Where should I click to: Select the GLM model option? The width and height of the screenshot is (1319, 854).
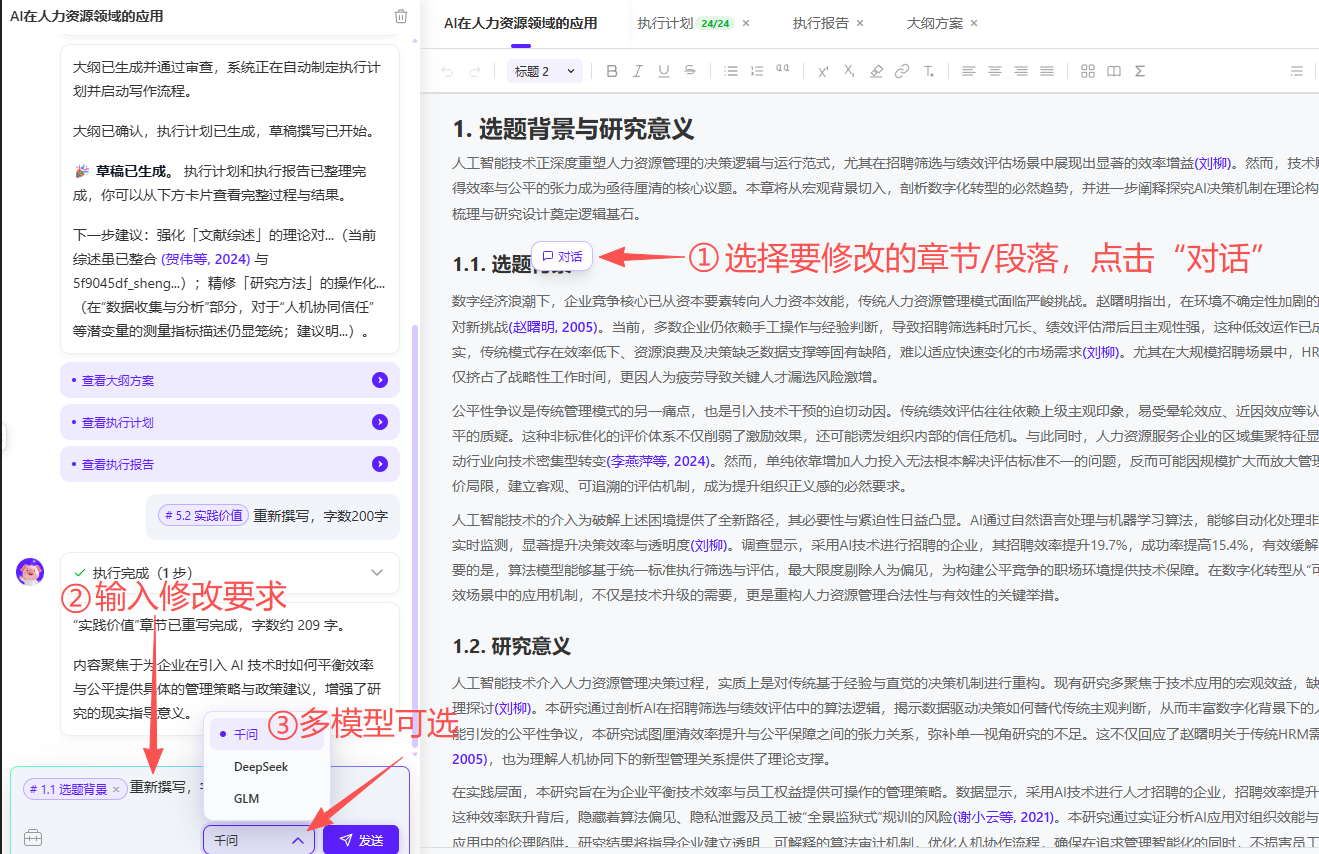(x=266, y=798)
